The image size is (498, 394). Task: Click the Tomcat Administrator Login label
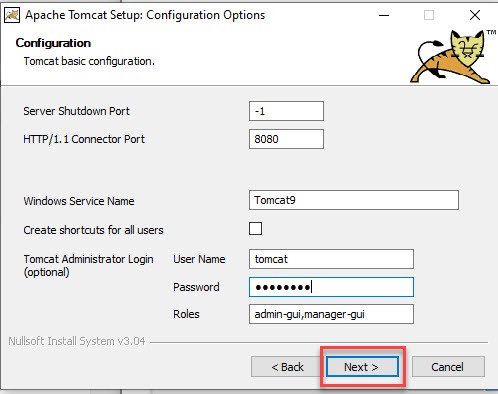tap(88, 266)
